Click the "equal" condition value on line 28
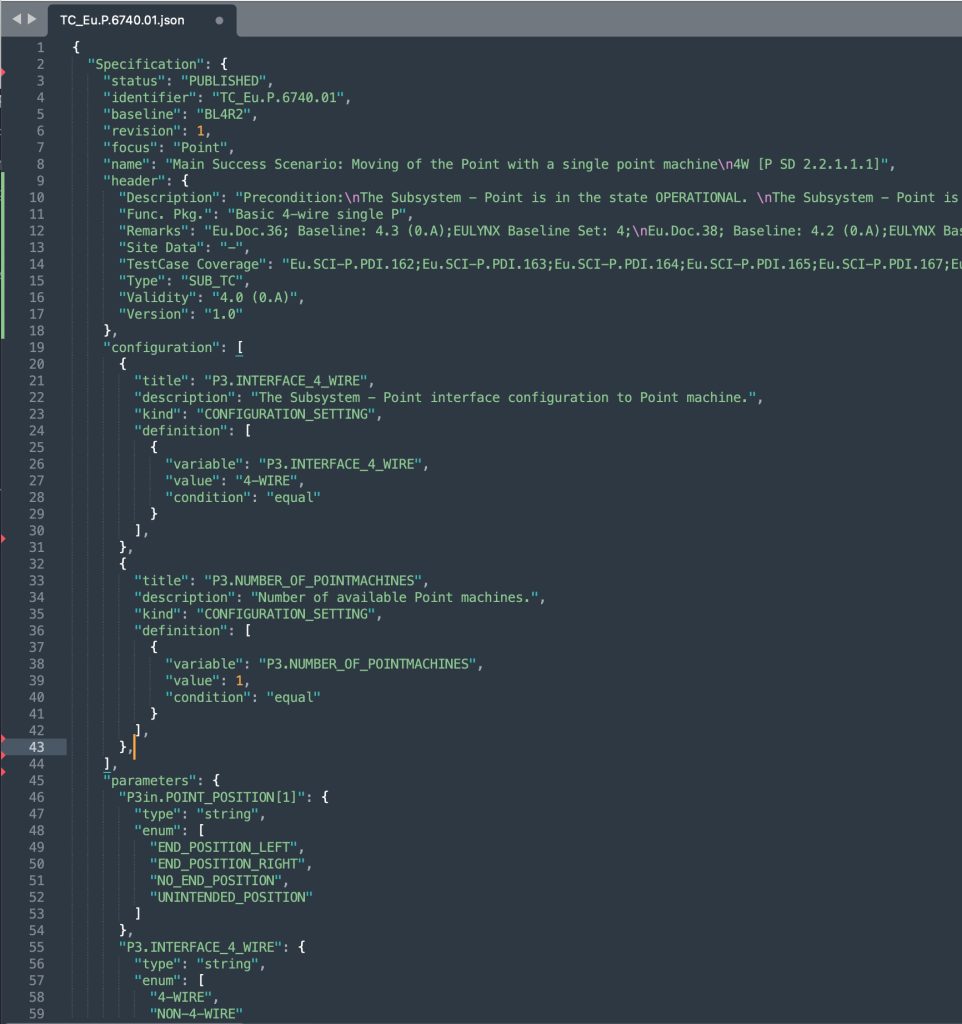The image size is (962, 1024). pyautogui.click(x=293, y=497)
